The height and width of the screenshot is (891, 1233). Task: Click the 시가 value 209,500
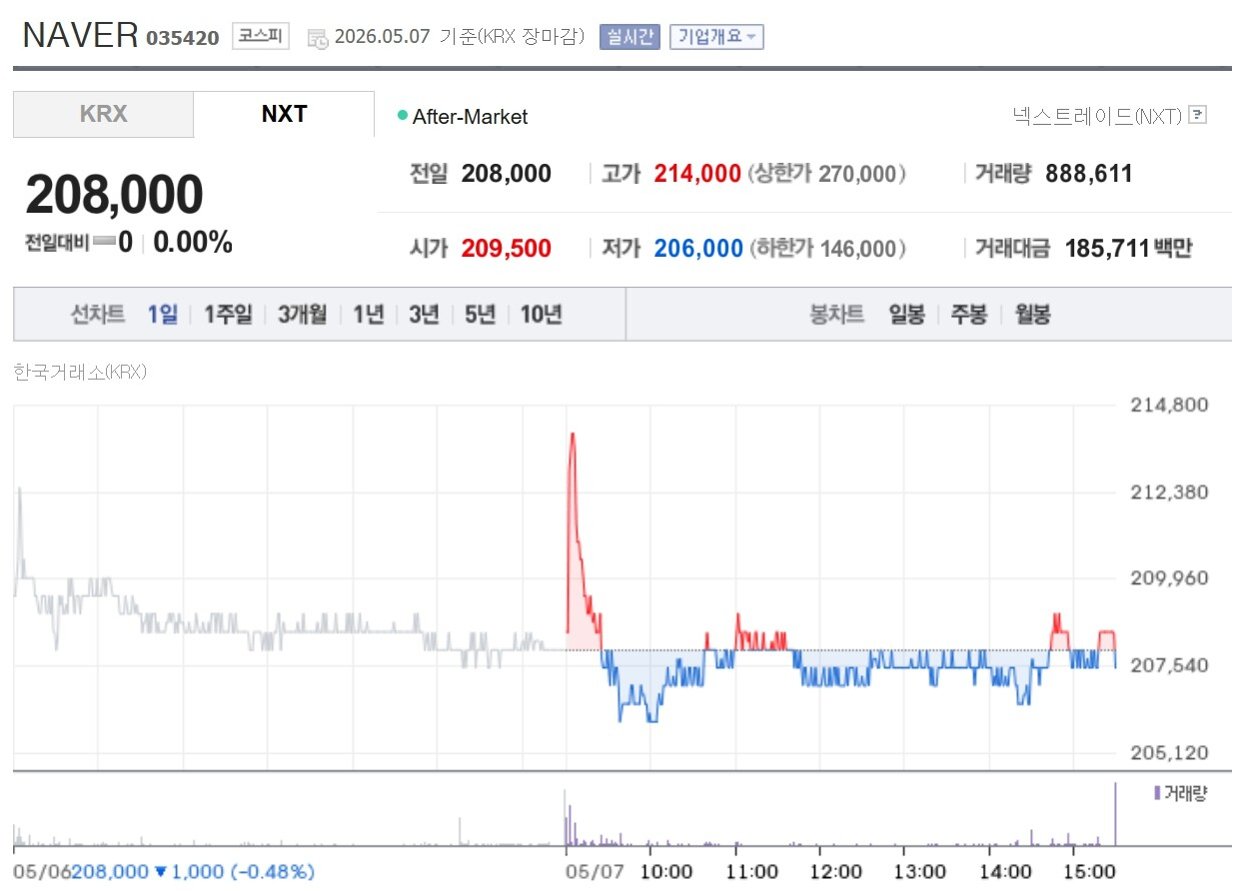506,249
